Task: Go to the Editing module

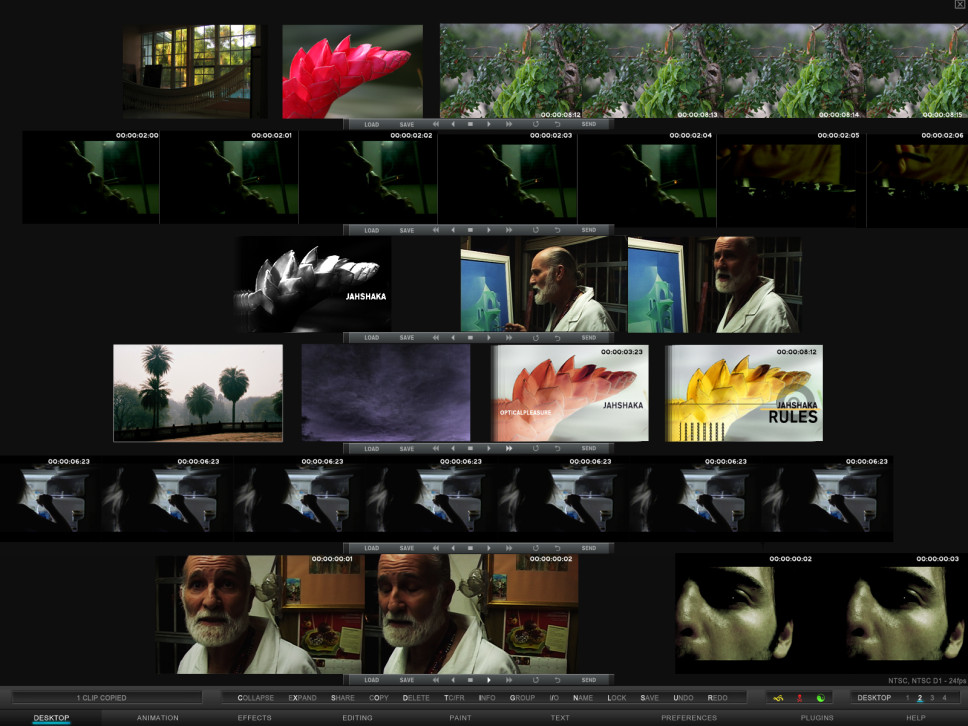Action: pyautogui.click(x=357, y=717)
